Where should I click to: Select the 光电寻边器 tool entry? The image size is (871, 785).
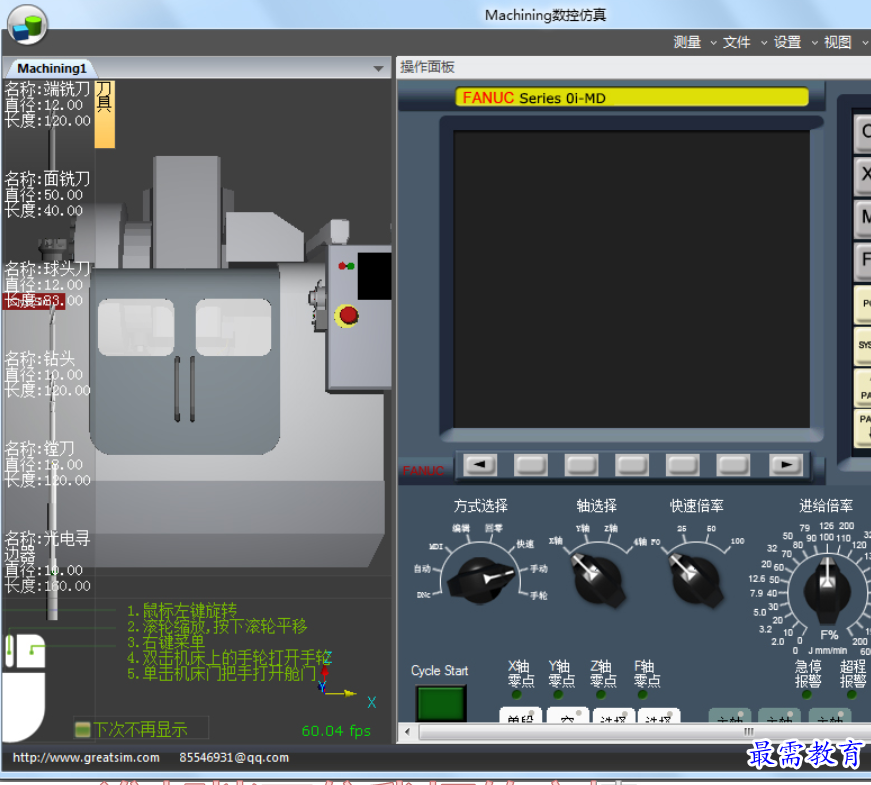(x=48, y=562)
